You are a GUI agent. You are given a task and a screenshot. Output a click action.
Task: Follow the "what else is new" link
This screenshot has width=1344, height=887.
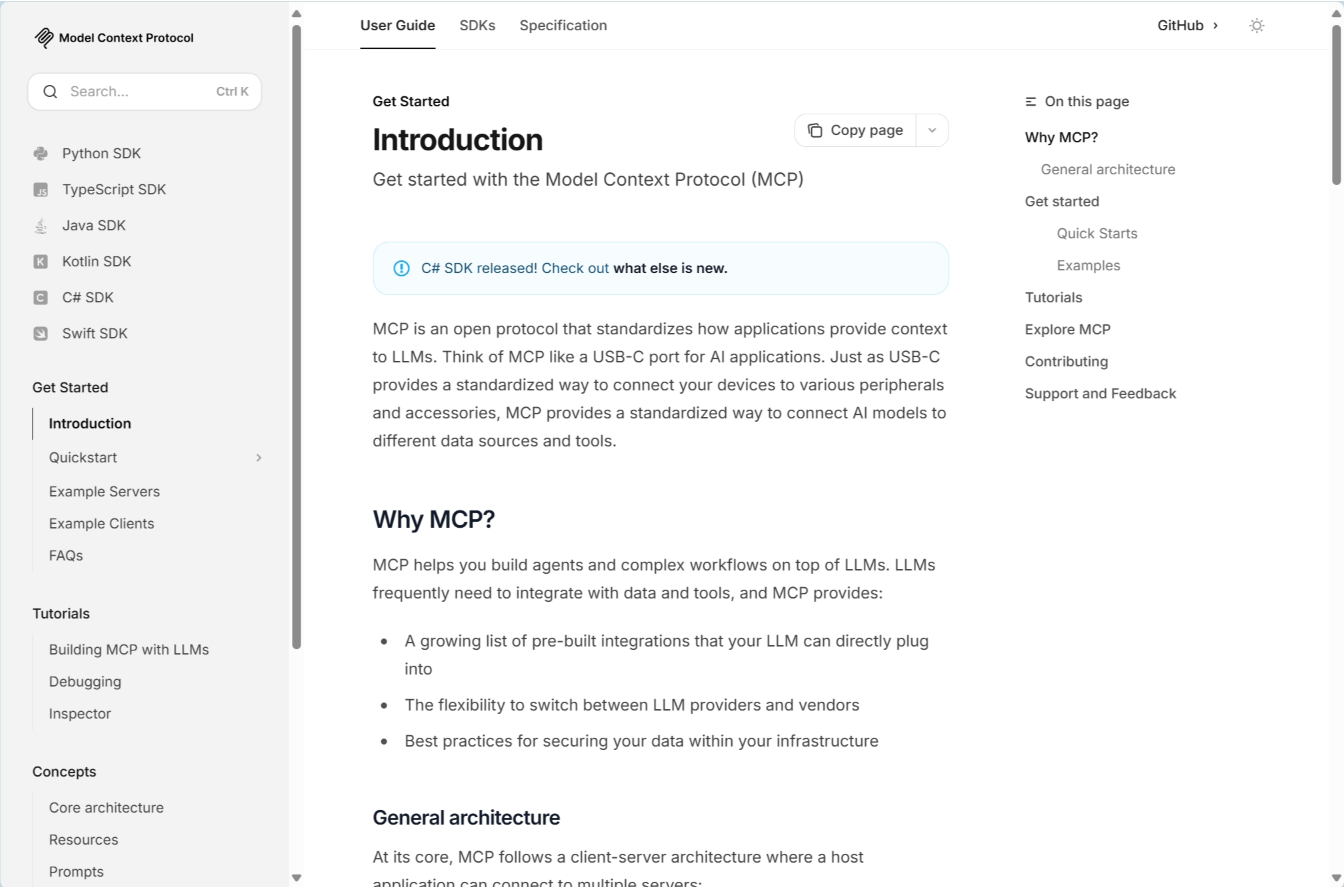tap(670, 268)
